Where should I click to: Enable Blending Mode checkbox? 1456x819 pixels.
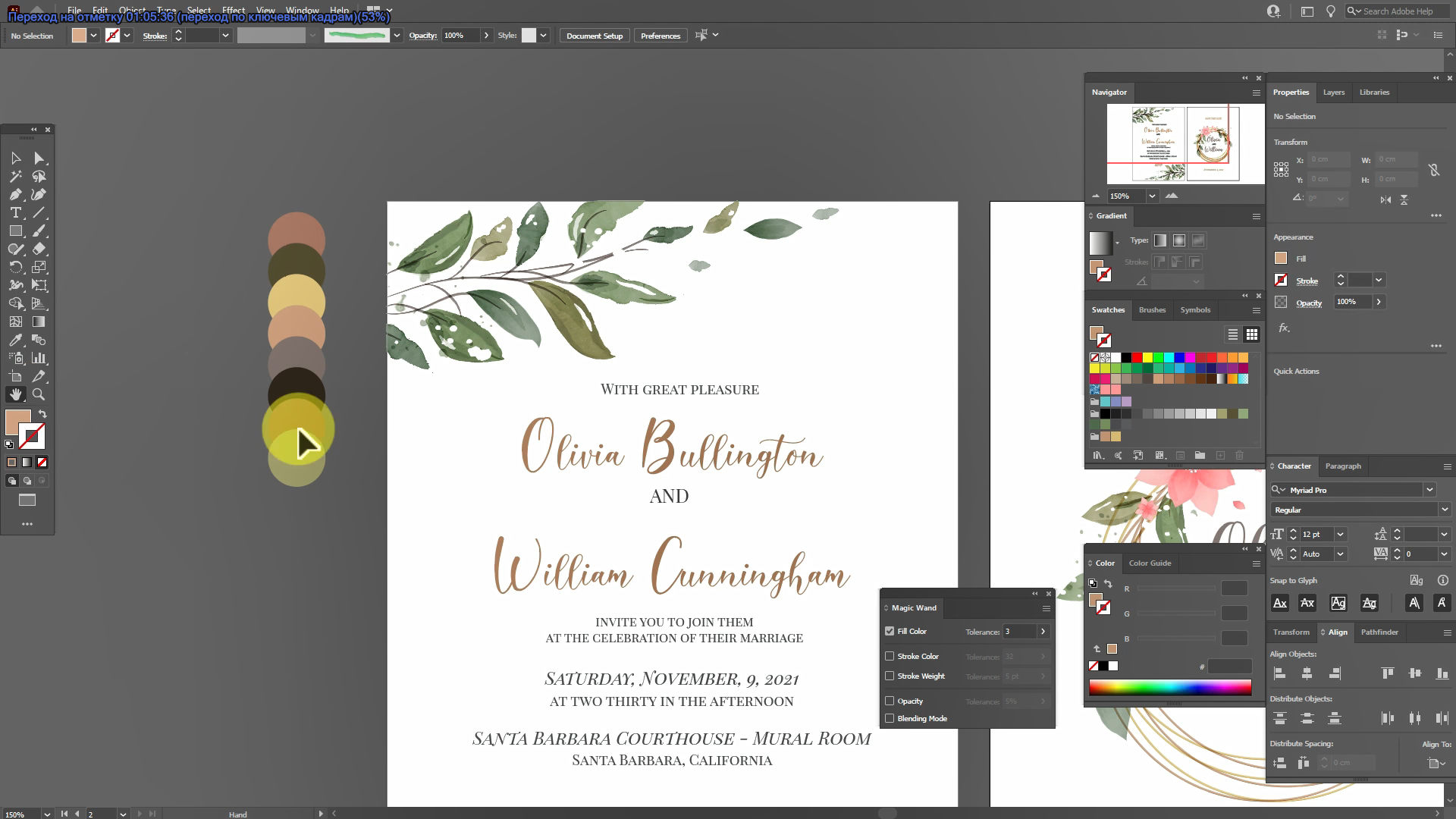[x=890, y=718]
